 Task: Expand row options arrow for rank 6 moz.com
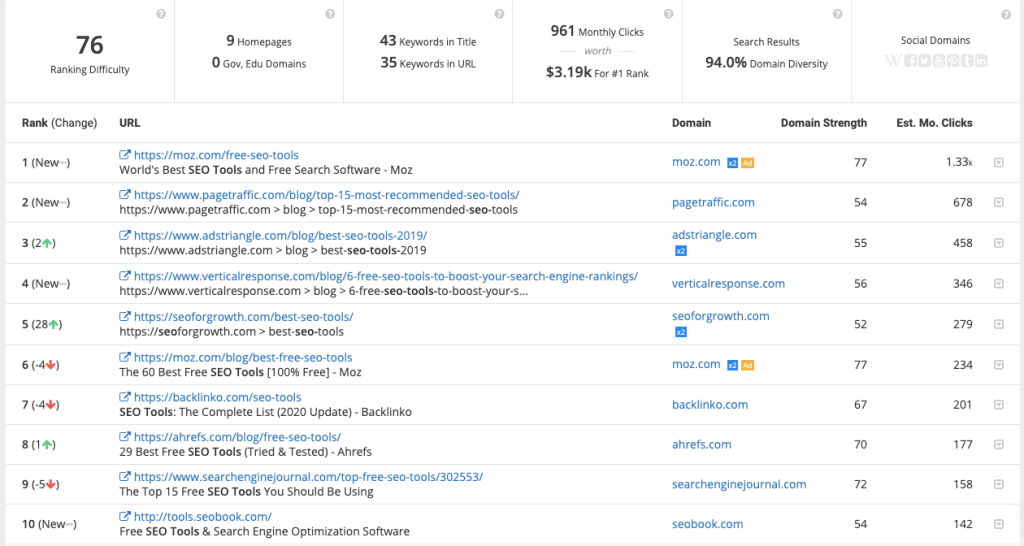coord(999,364)
